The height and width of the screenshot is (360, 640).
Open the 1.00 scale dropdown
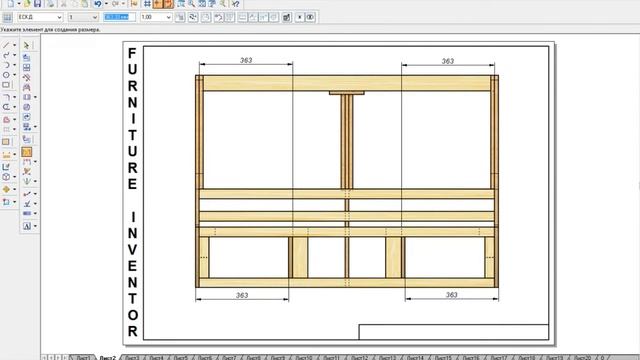[156, 17]
